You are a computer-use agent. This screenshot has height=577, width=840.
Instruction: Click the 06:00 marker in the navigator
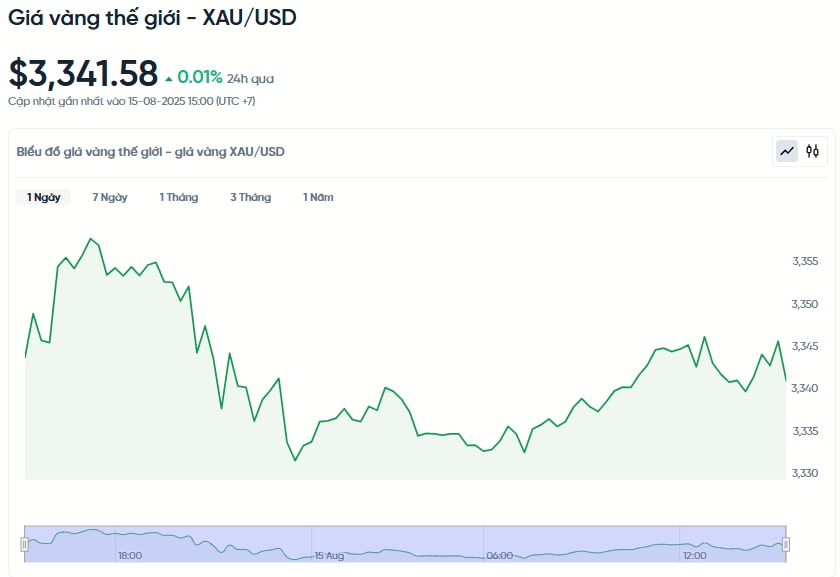(499, 556)
